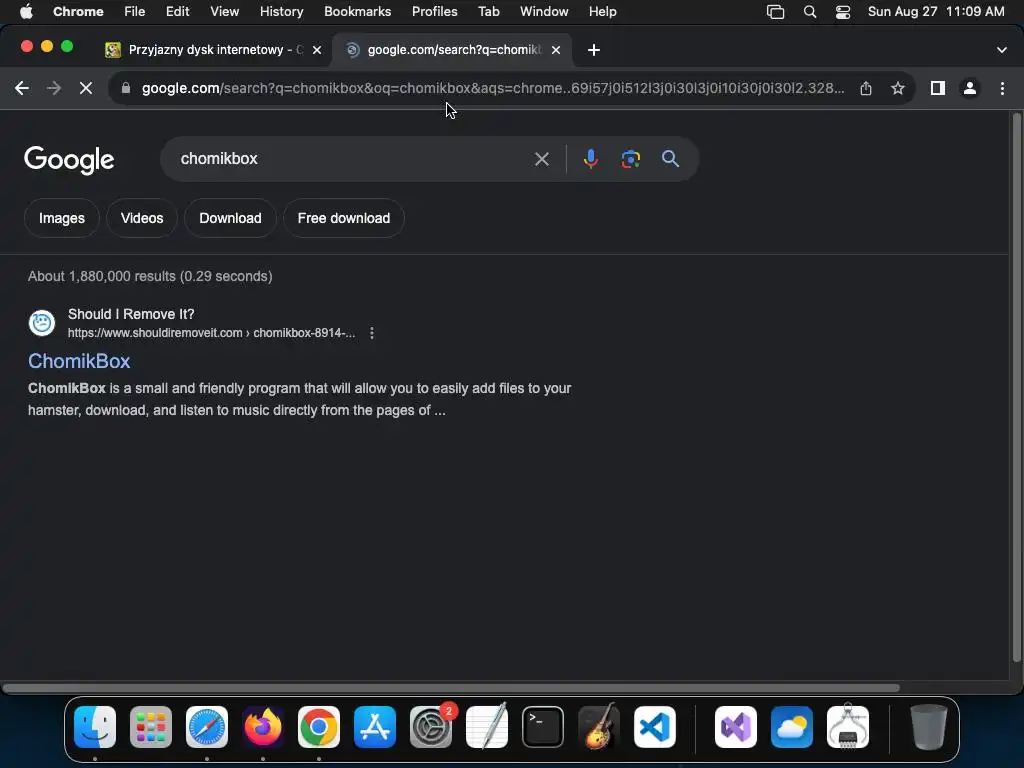Open Control Center in the menu bar
This screenshot has height=768, width=1024.
tap(843, 12)
